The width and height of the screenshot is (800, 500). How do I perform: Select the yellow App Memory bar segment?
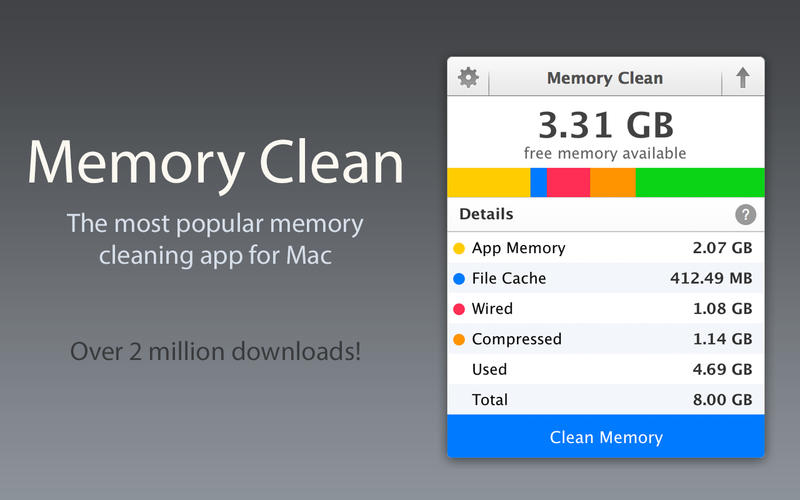[x=488, y=182]
